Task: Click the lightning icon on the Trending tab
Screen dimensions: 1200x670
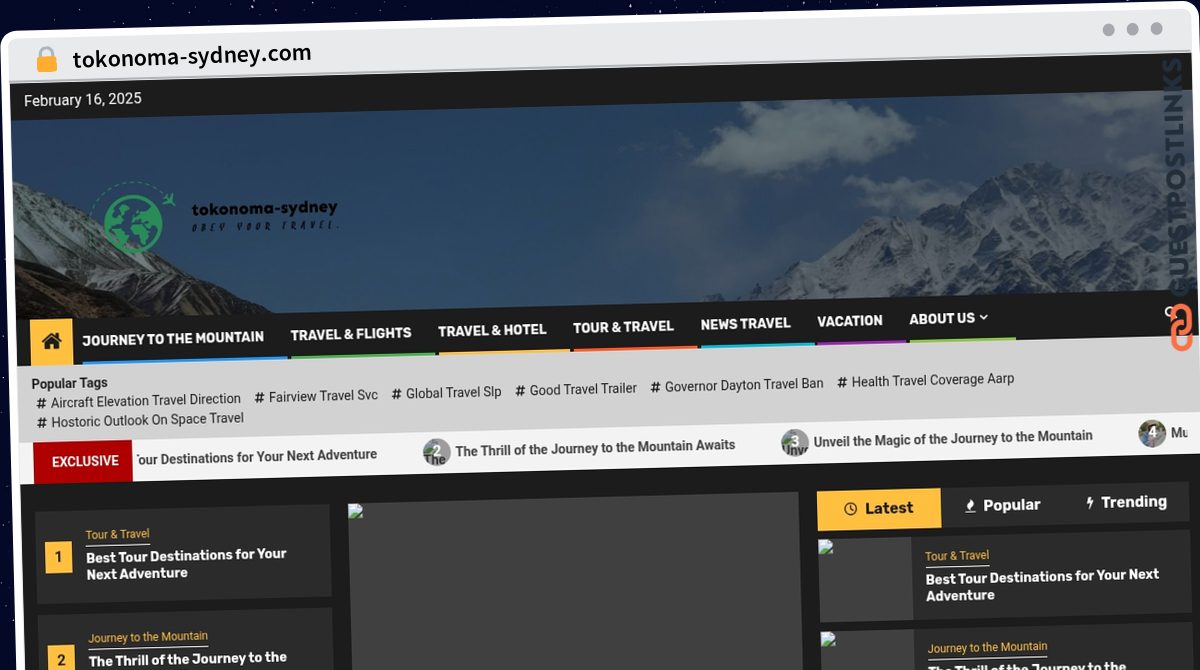Action: pyautogui.click(x=1090, y=503)
